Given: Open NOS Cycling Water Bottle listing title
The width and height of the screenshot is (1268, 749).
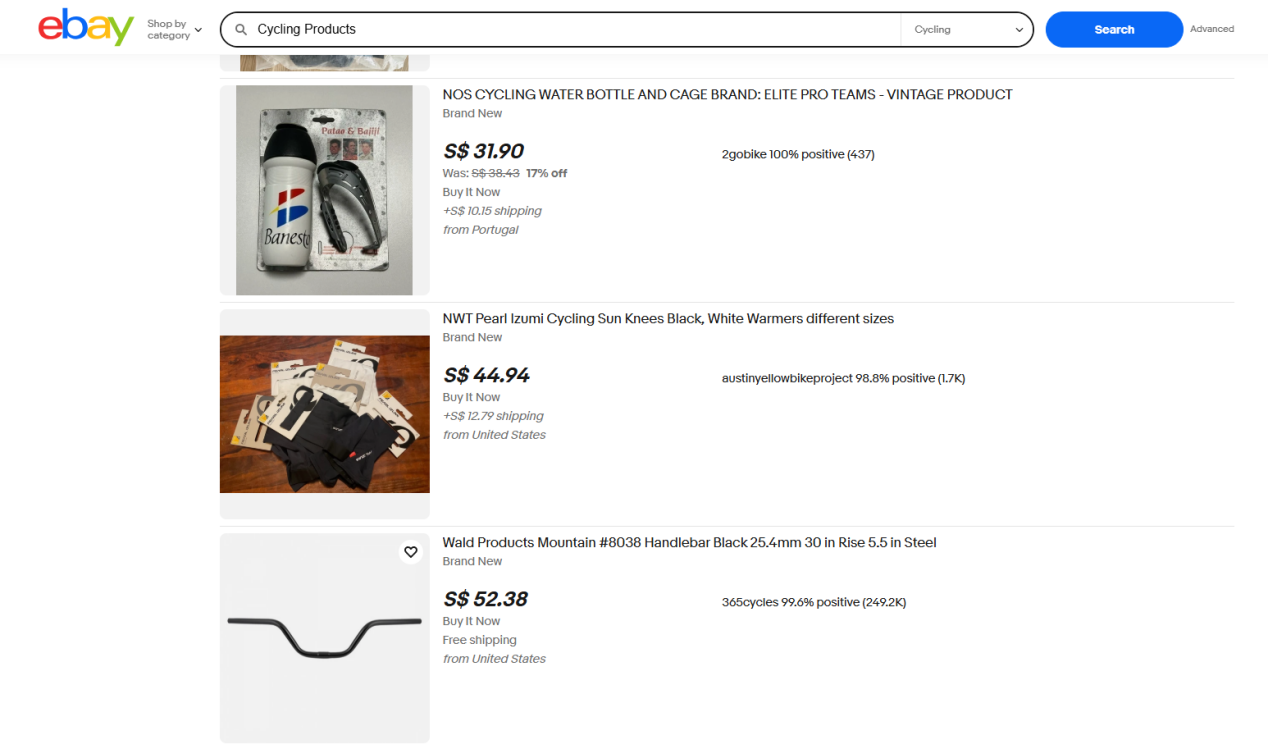Looking at the screenshot, I should click(x=727, y=95).
